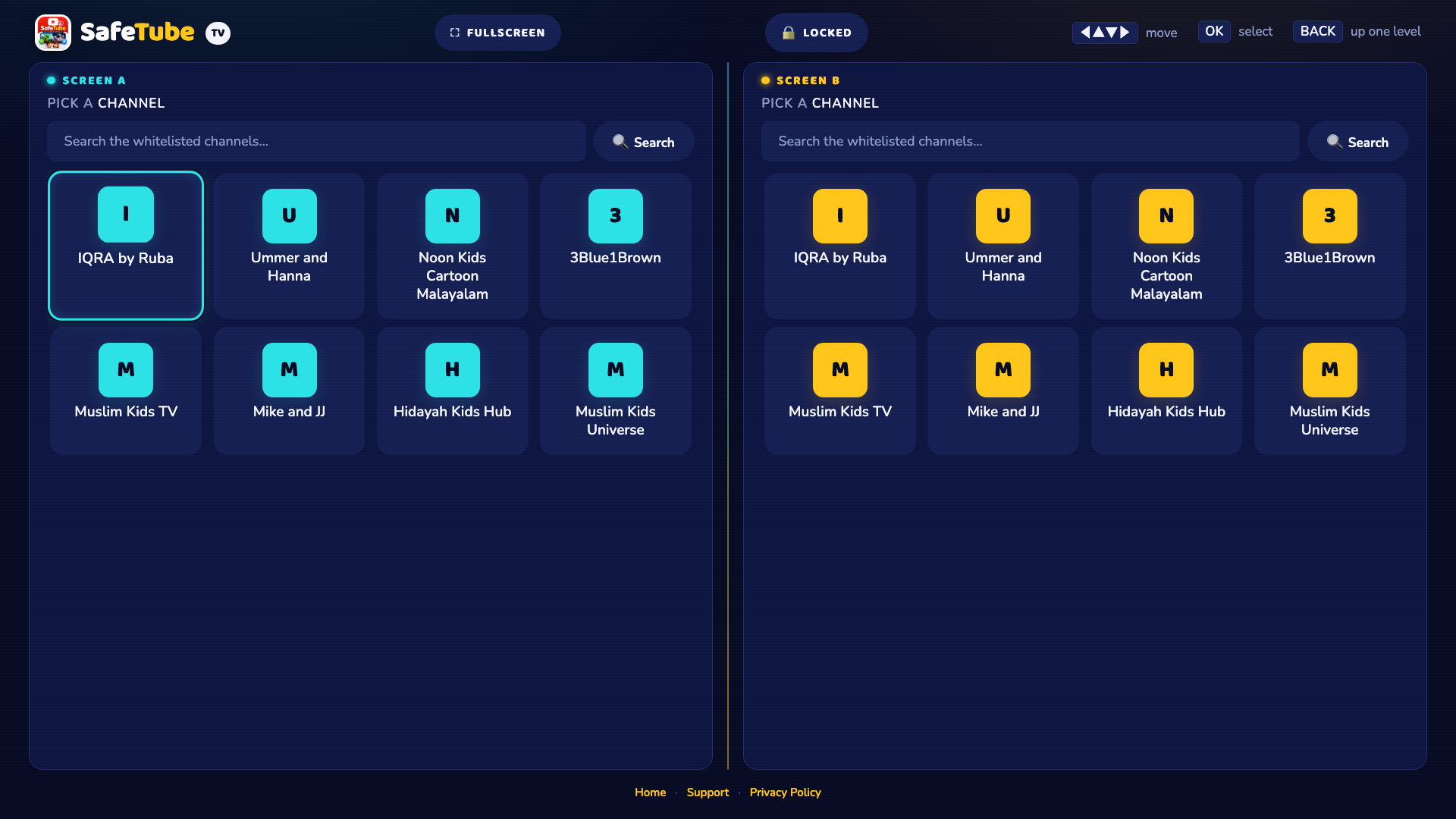1456x819 pixels.
Task: Open Ummer and Hanna on Screen A
Action: tap(289, 246)
